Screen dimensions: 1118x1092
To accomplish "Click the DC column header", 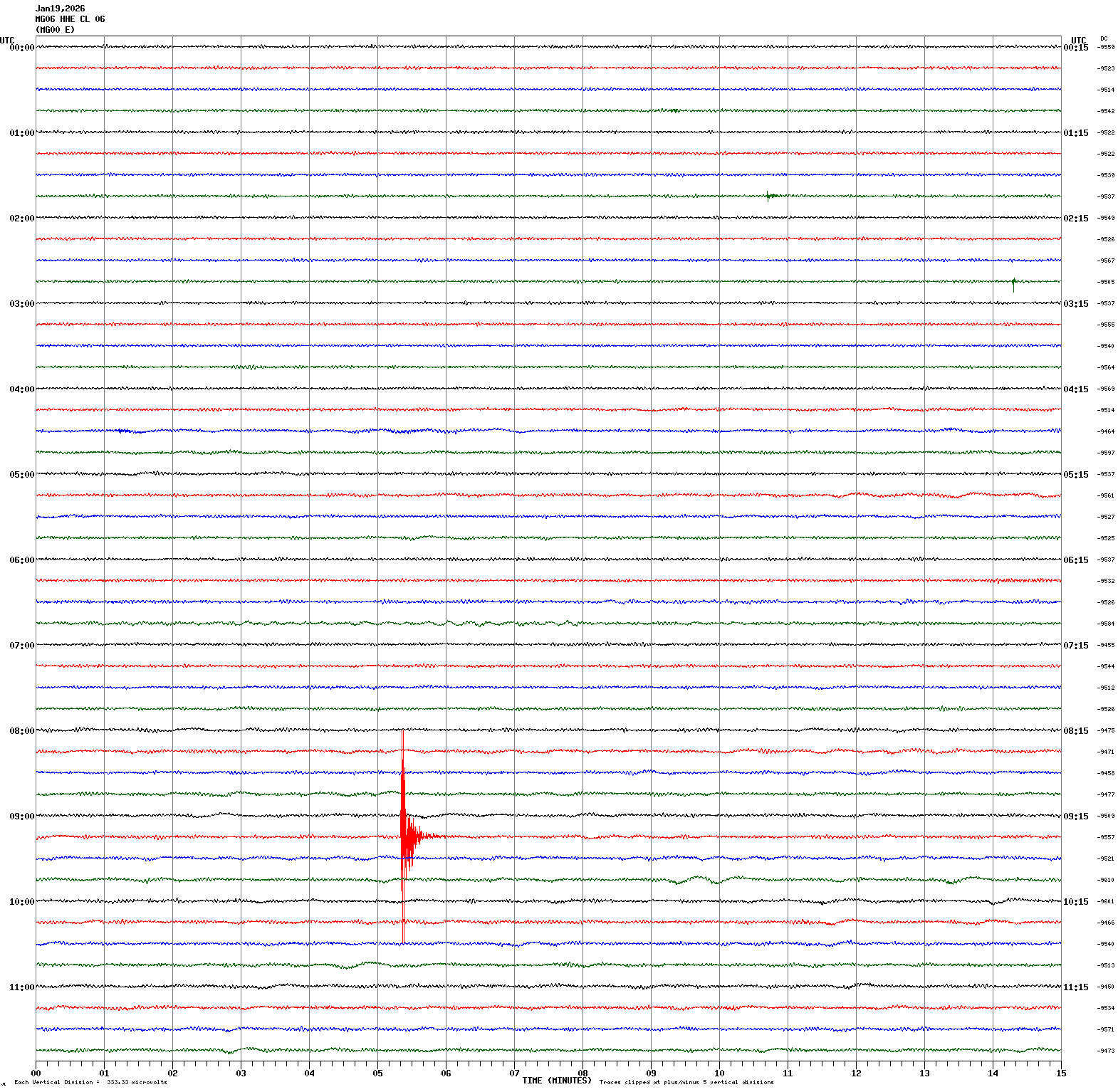I will click(1104, 38).
